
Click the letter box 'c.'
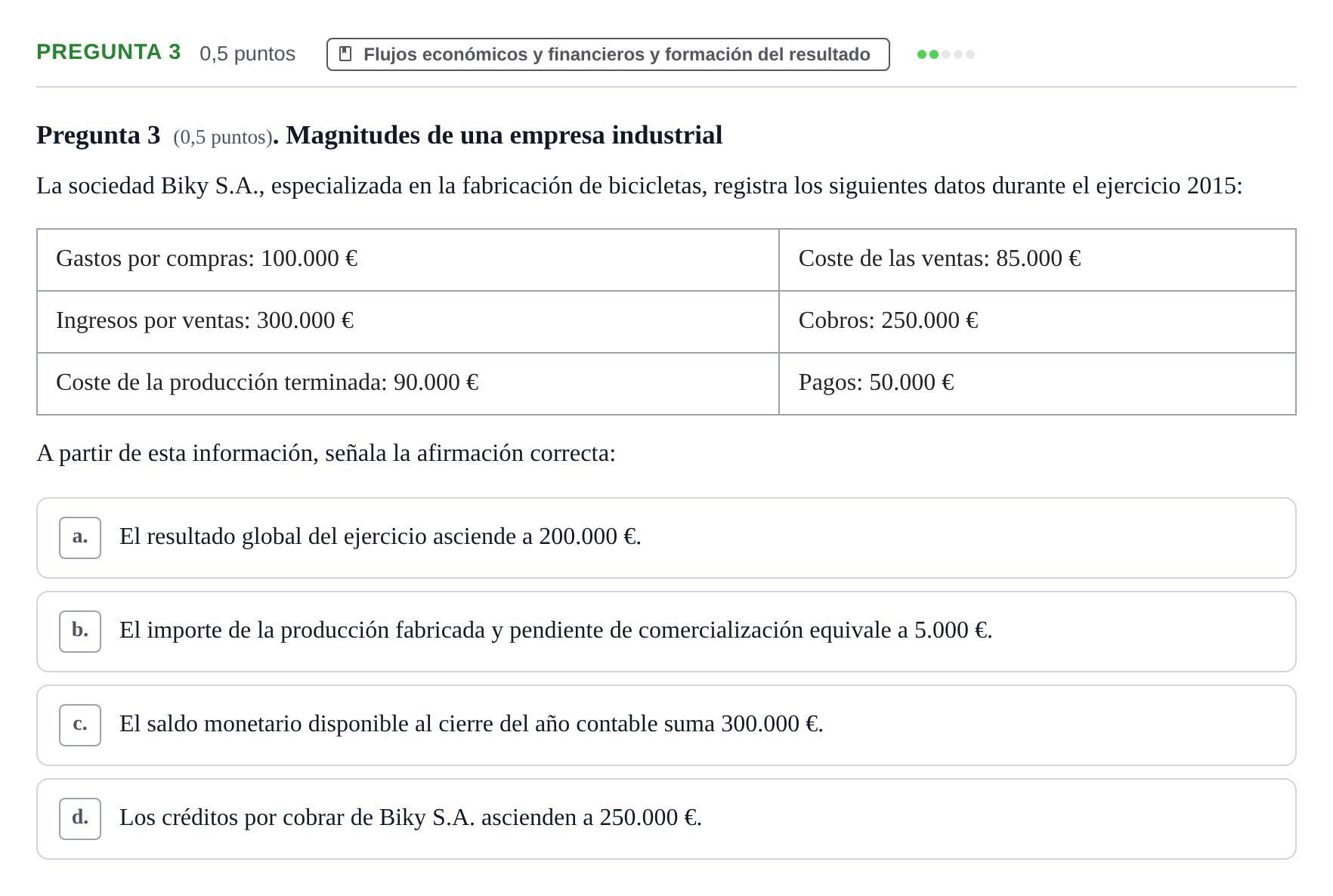80,725
